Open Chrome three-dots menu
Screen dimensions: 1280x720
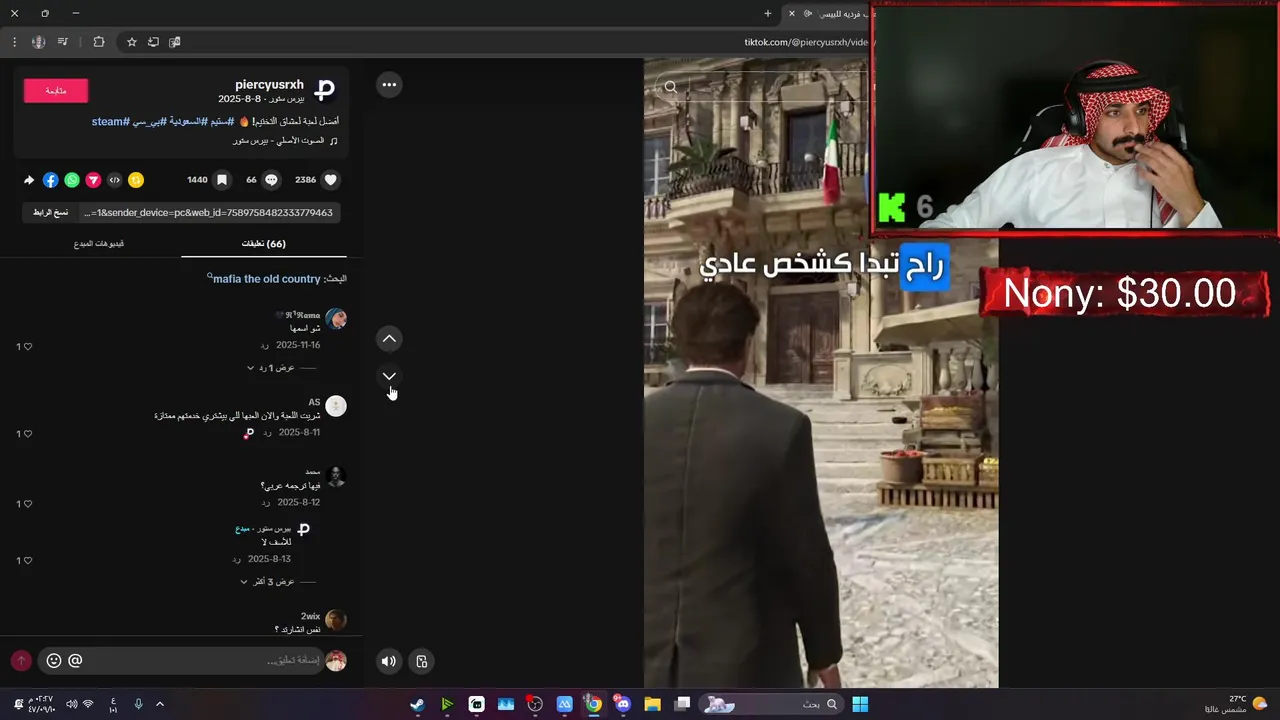[x=14, y=42]
